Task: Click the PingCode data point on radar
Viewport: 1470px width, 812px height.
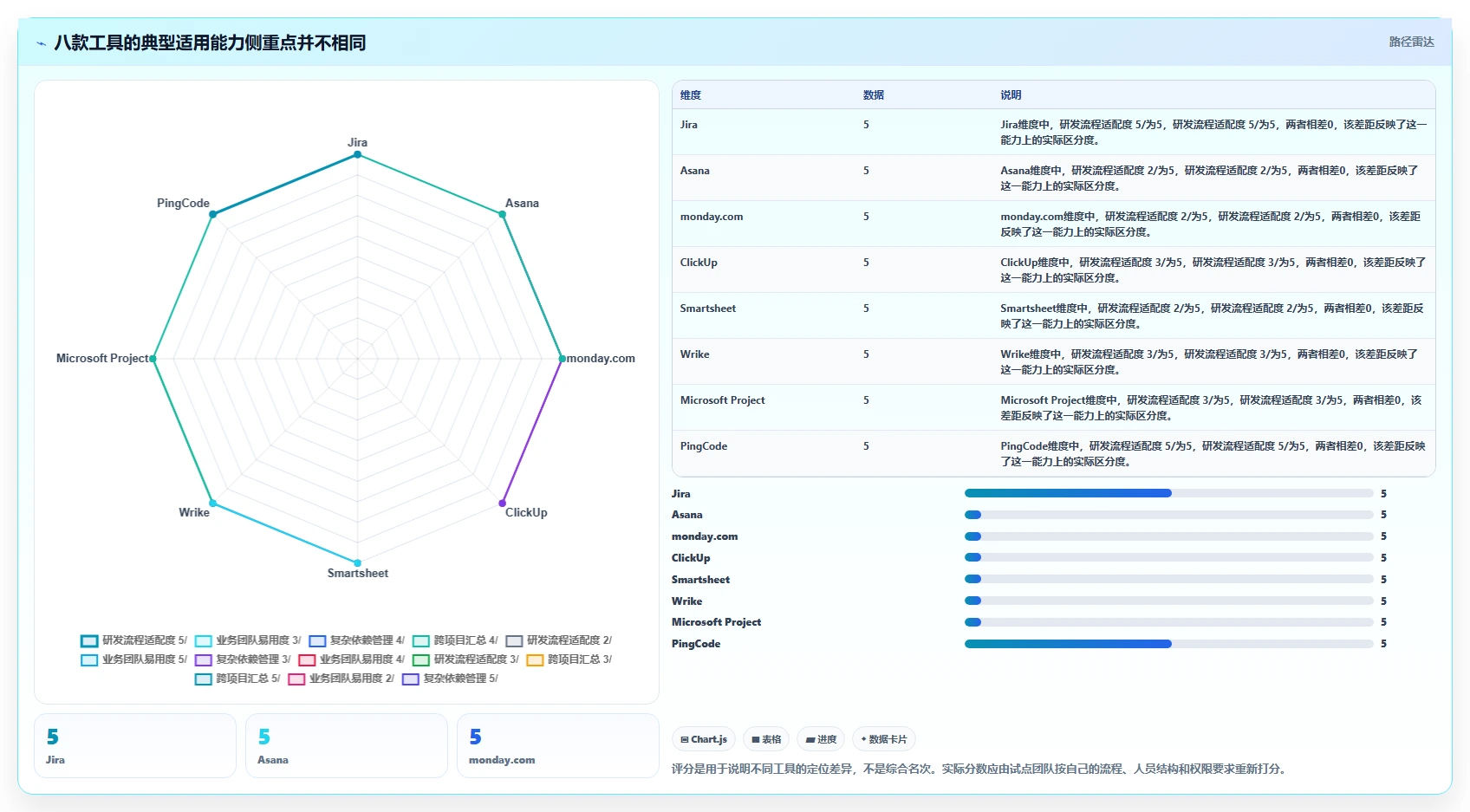Action: point(212,214)
